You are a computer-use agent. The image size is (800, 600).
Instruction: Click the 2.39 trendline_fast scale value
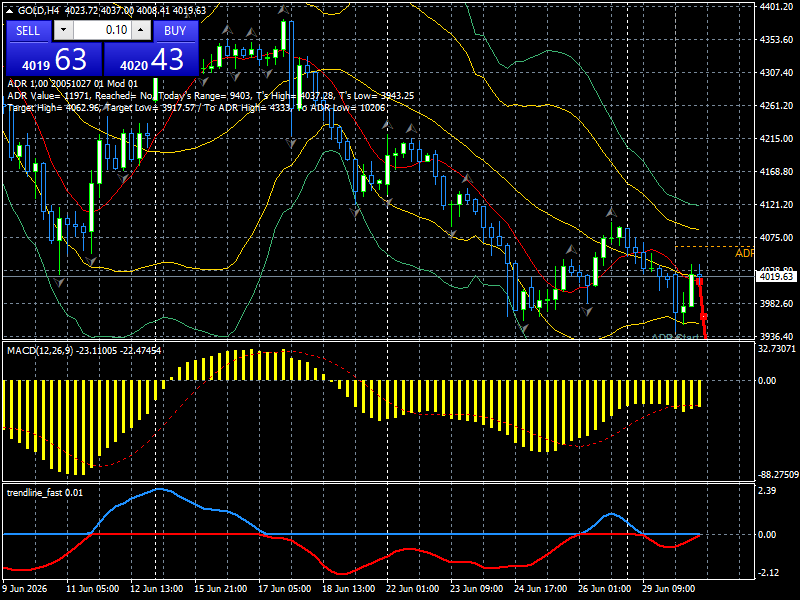click(x=767, y=491)
